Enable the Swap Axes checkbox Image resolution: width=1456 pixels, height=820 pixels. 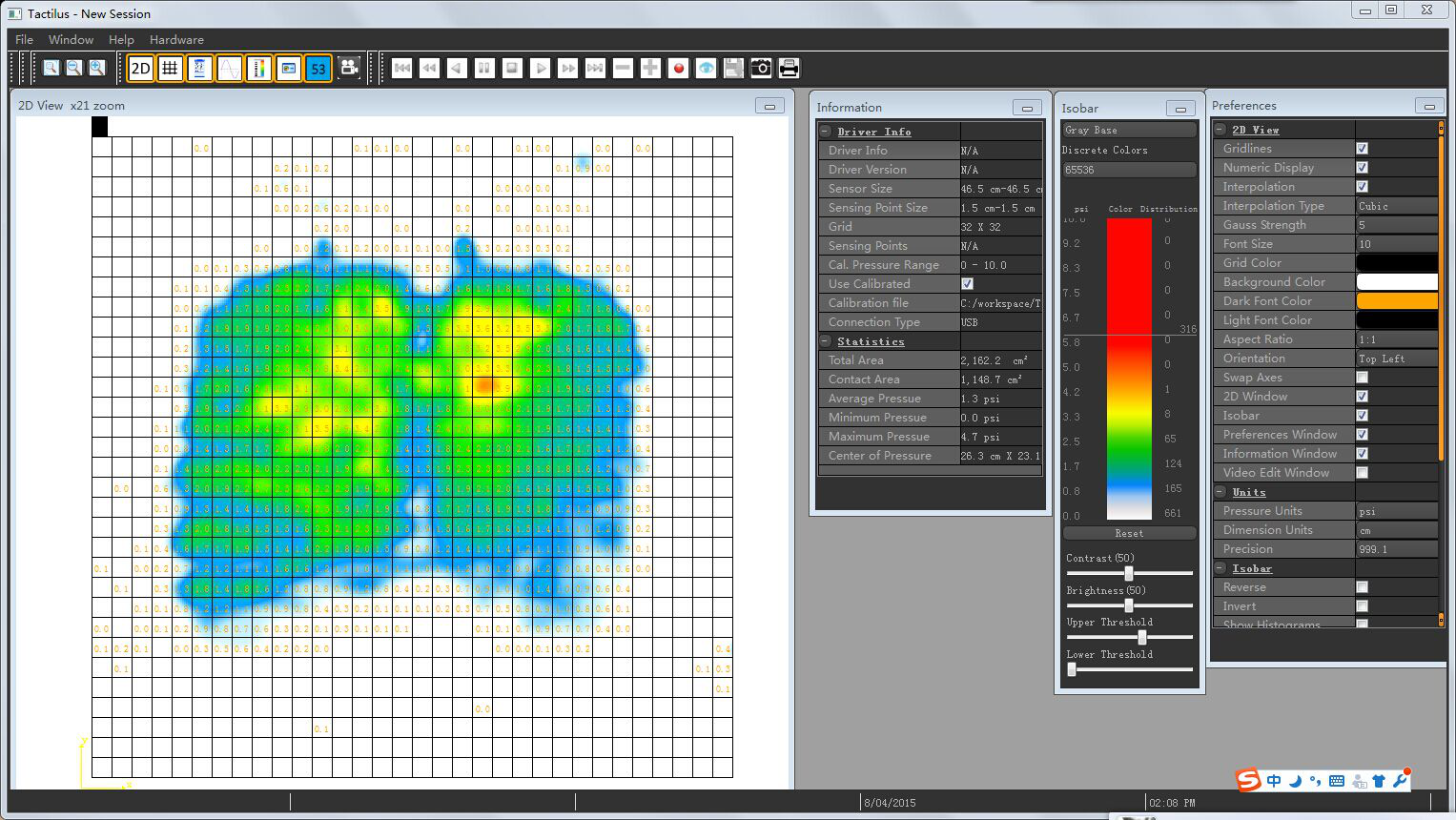click(1362, 378)
